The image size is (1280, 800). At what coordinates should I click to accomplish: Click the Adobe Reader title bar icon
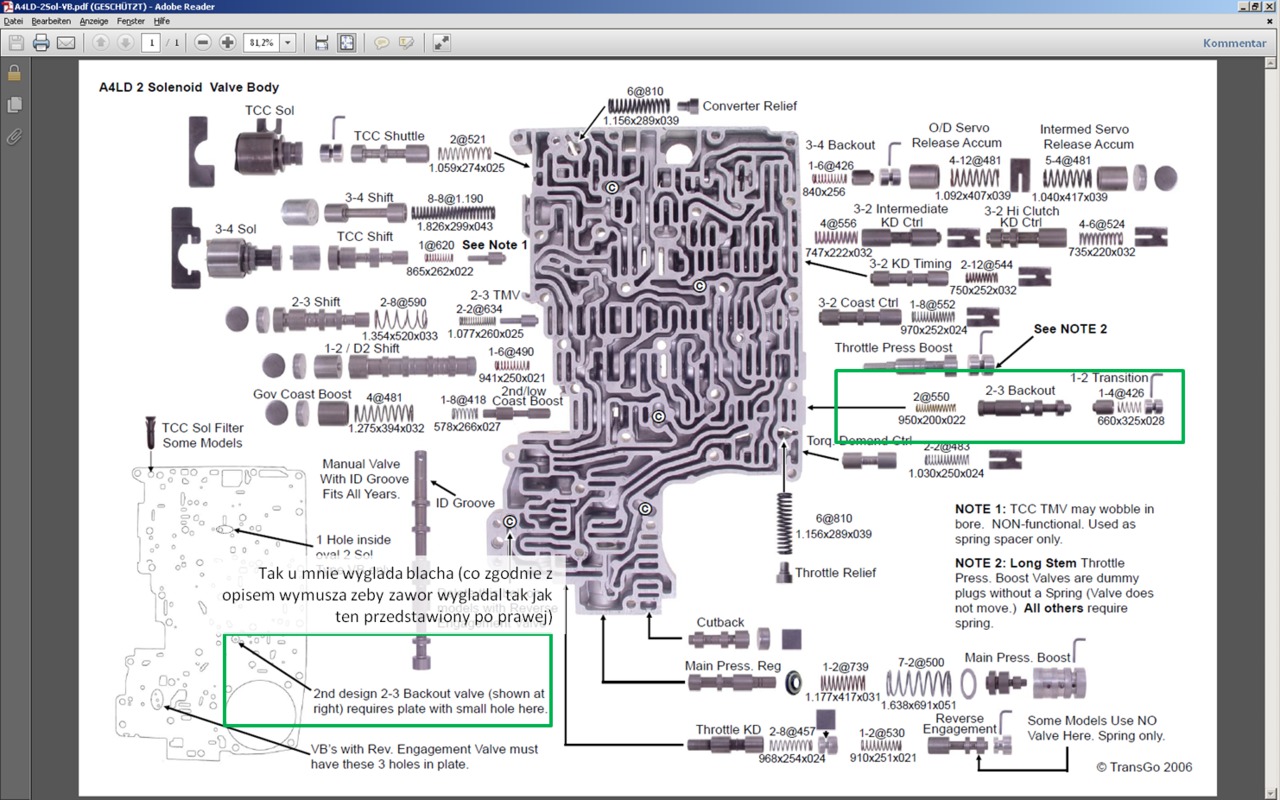tap(7, 6)
